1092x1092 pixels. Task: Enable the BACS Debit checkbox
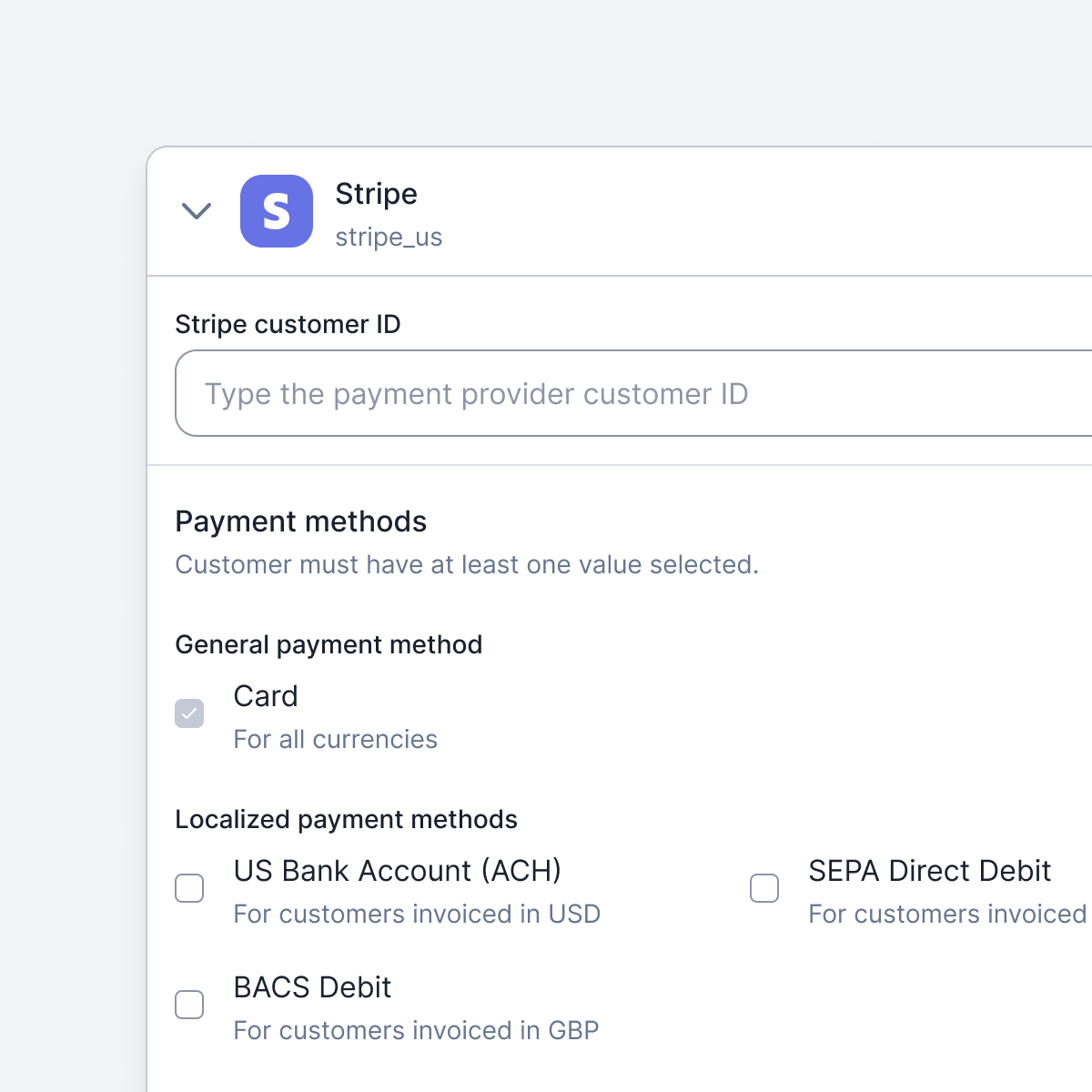189,1005
